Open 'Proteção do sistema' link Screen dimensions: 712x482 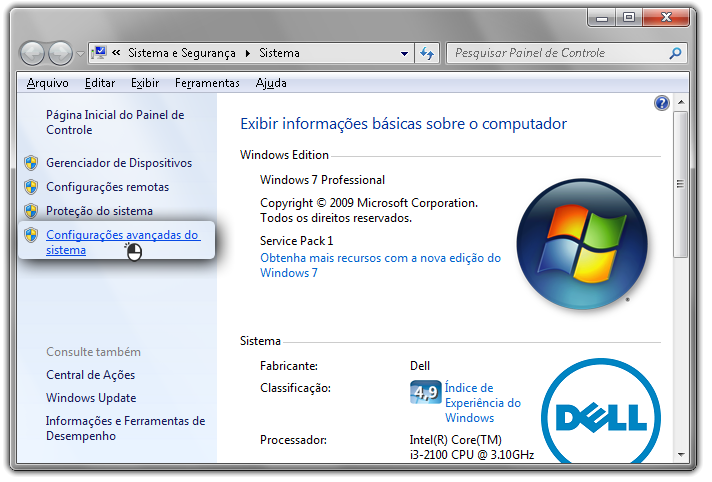coord(99,211)
